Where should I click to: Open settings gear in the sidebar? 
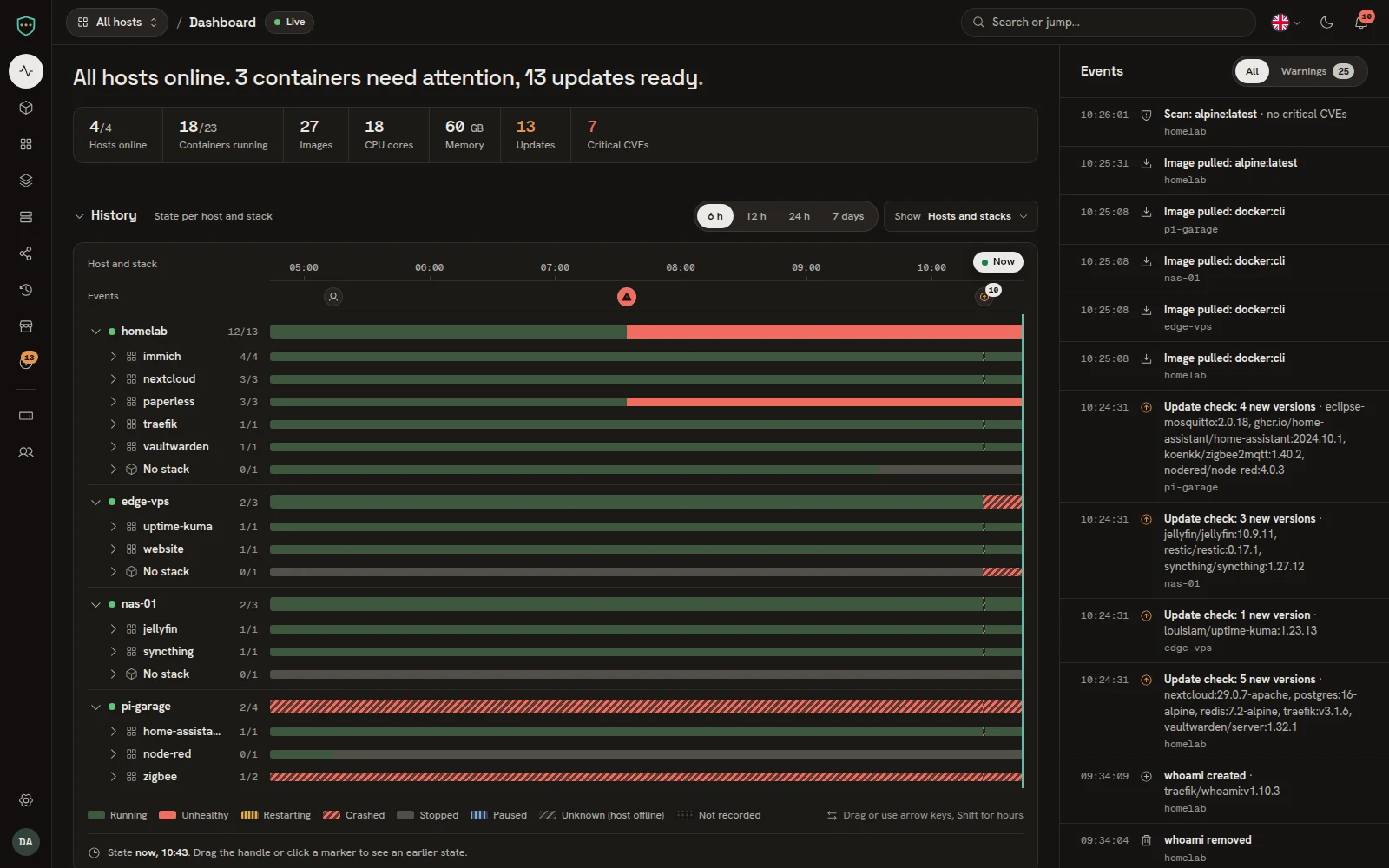tap(26, 800)
